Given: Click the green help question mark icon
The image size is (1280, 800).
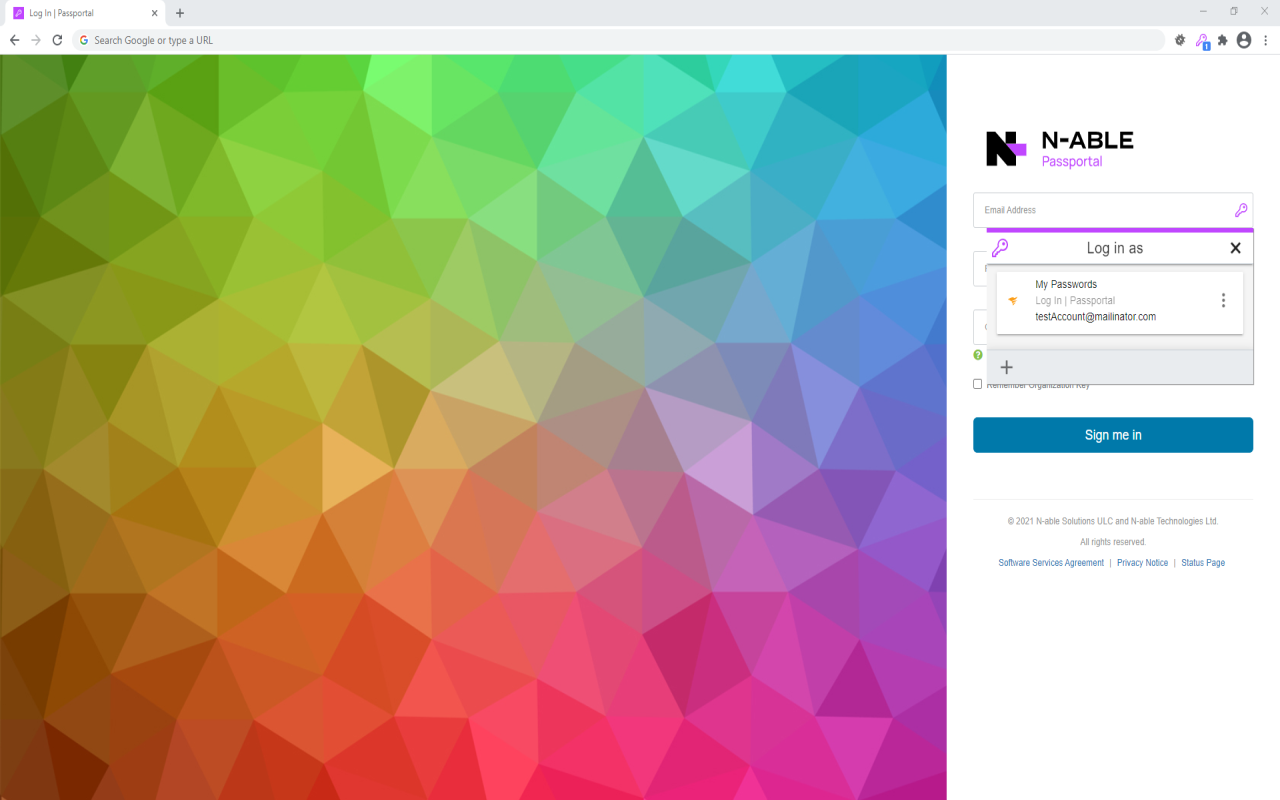Looking at the screenshot, I should 977,355.
